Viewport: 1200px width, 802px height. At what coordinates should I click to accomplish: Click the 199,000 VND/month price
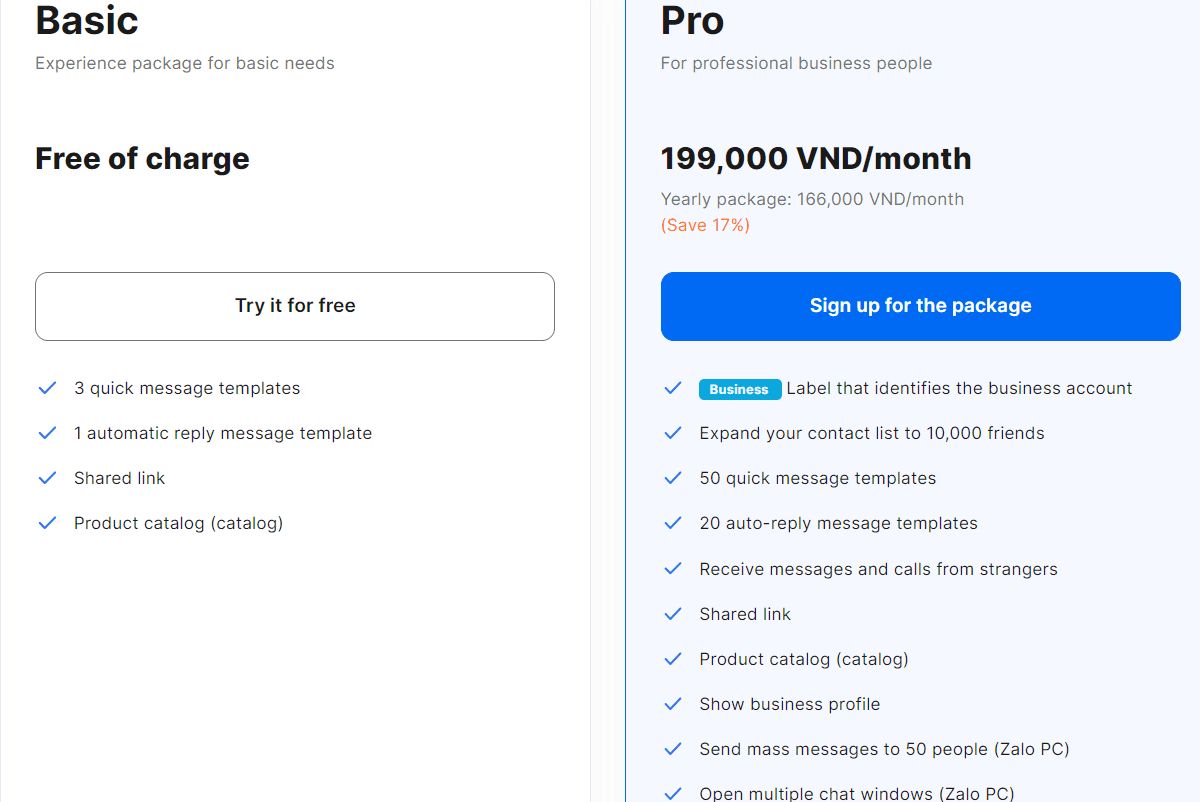coord(816,159)
